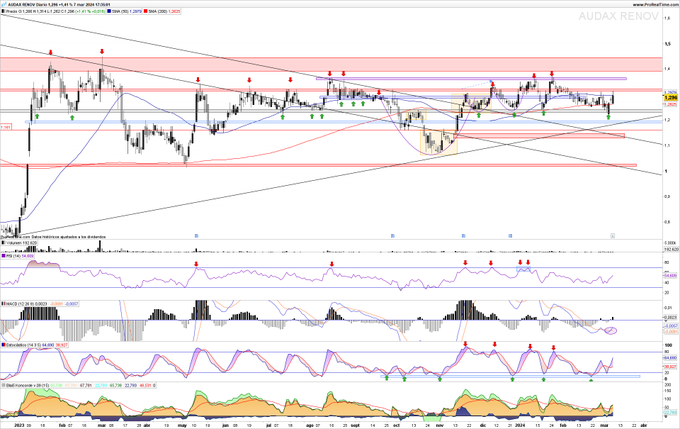The height and width of the screenshot is (429, 680).
Task: Click the 1,5 value on the price axis
Action: click(x=667, y=43)
